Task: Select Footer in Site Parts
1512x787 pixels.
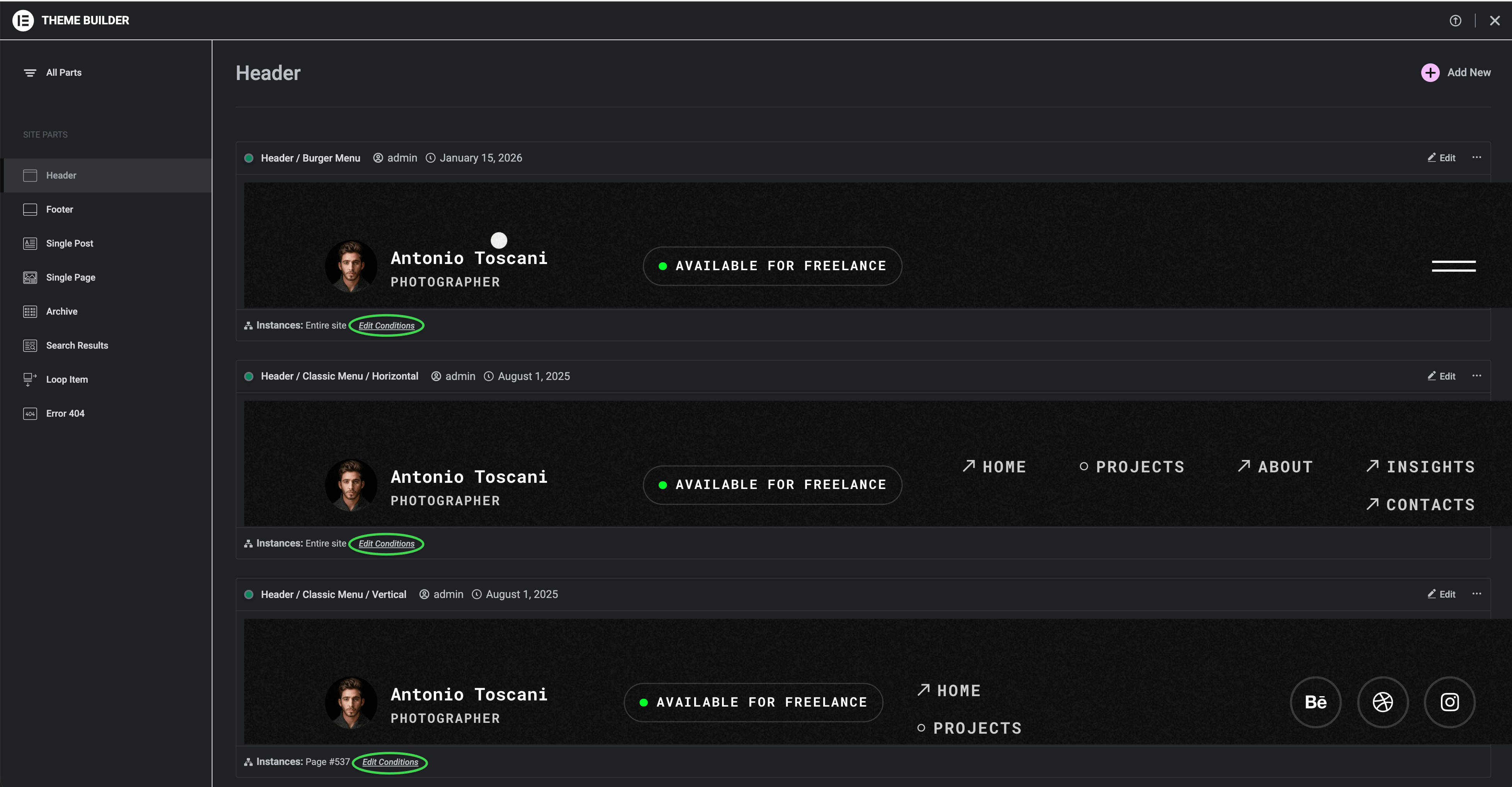Action: click(x=59, y=210)
